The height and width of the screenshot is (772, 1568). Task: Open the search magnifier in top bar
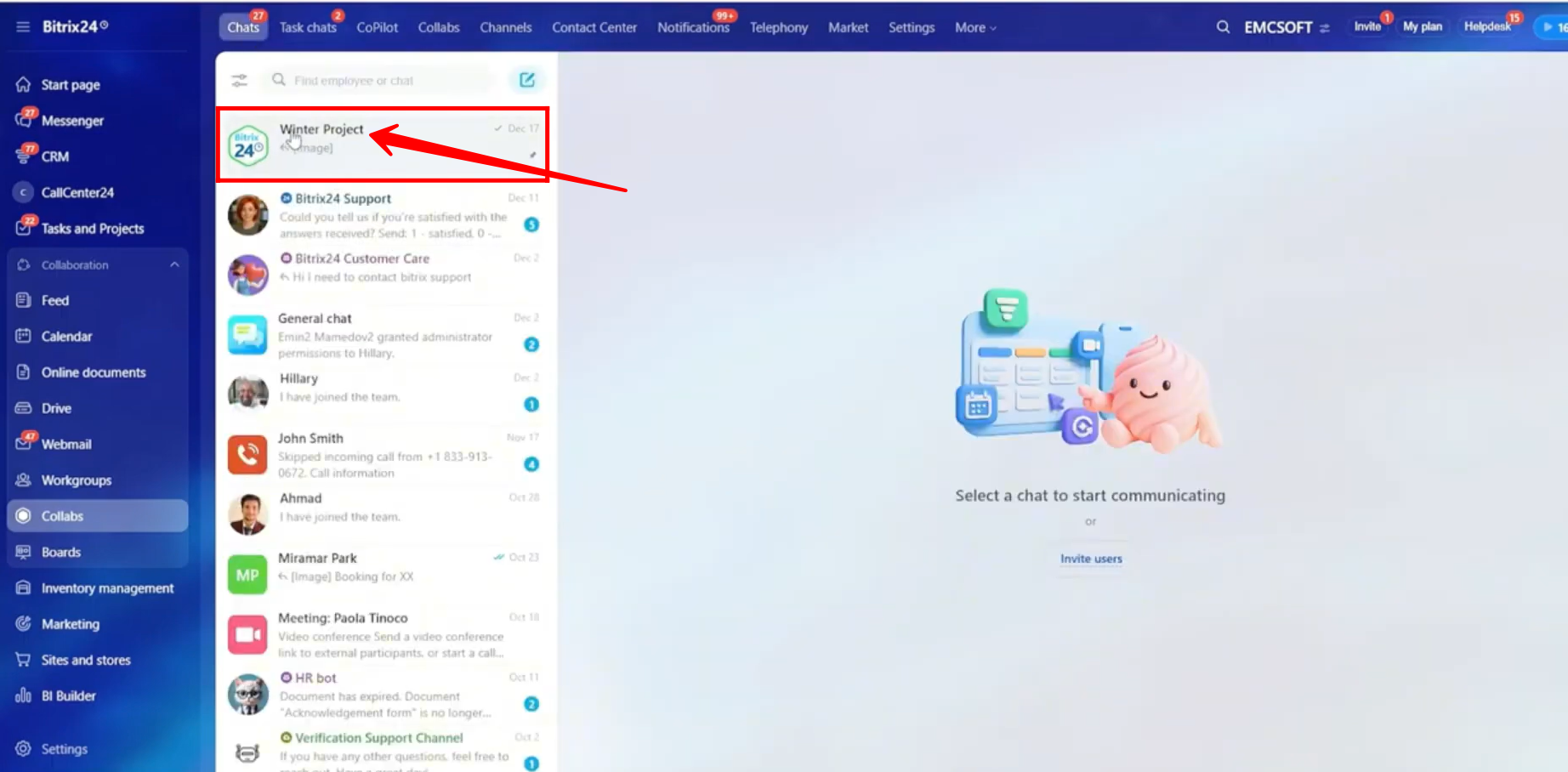tap(1223, 27)
